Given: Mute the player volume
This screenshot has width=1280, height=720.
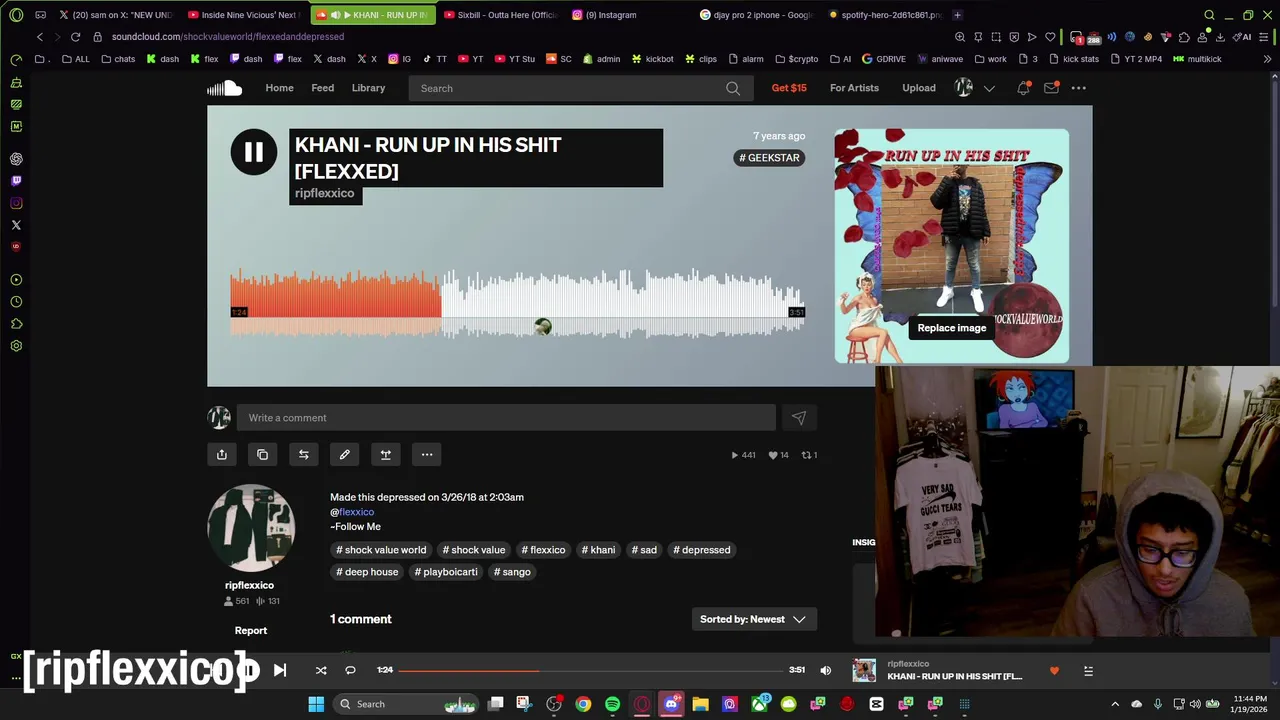Looking at the screenshot, I should 826,670.
